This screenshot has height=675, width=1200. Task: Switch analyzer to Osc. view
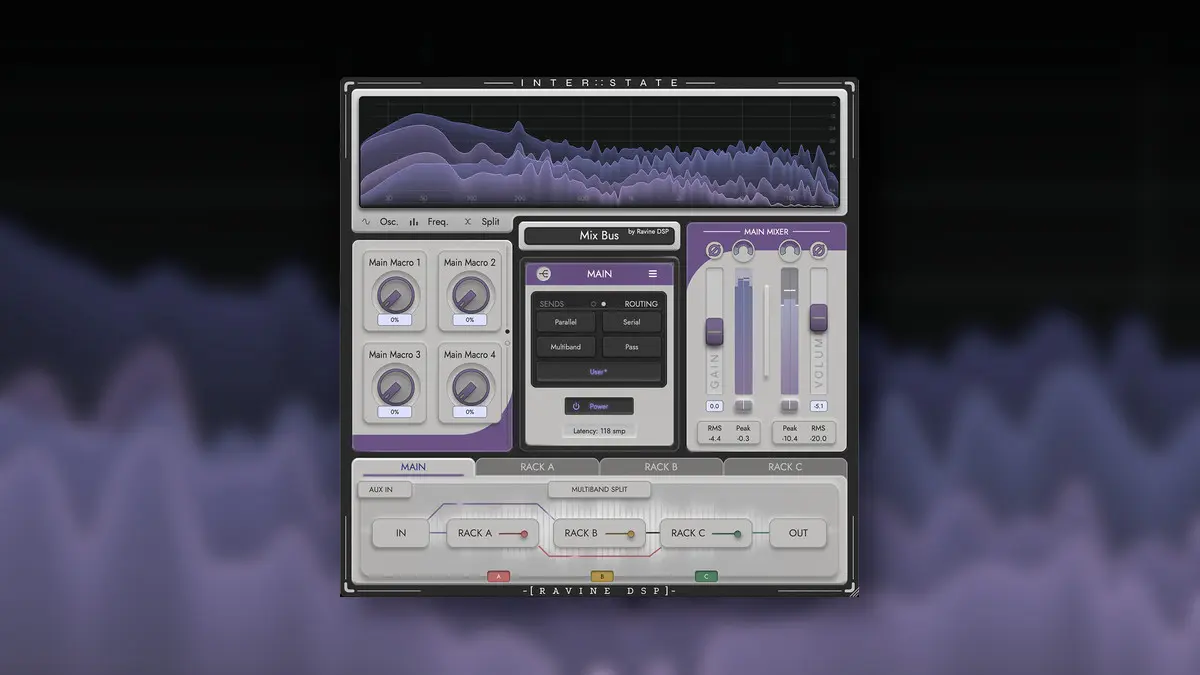point(380,222)
